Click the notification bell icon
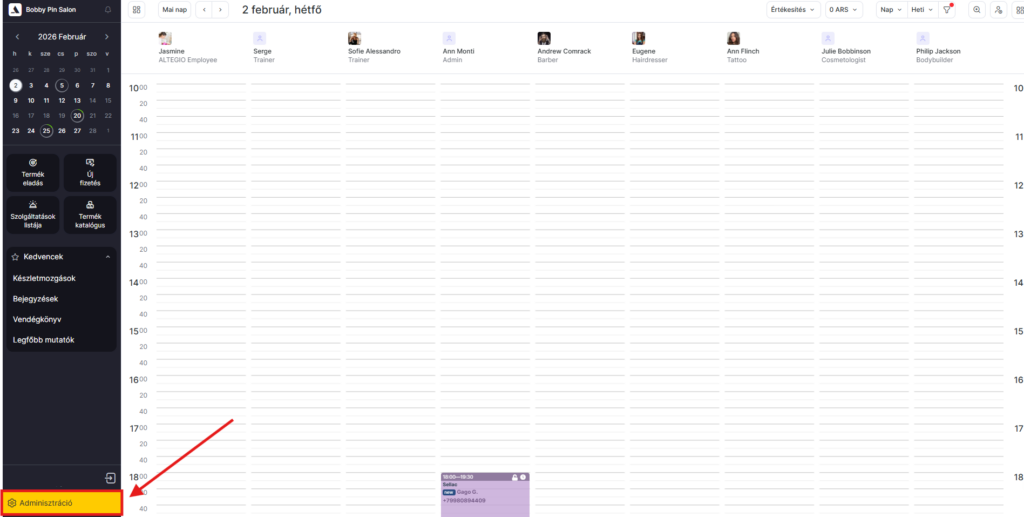The image size is (1024, 517). click(108, 10)
